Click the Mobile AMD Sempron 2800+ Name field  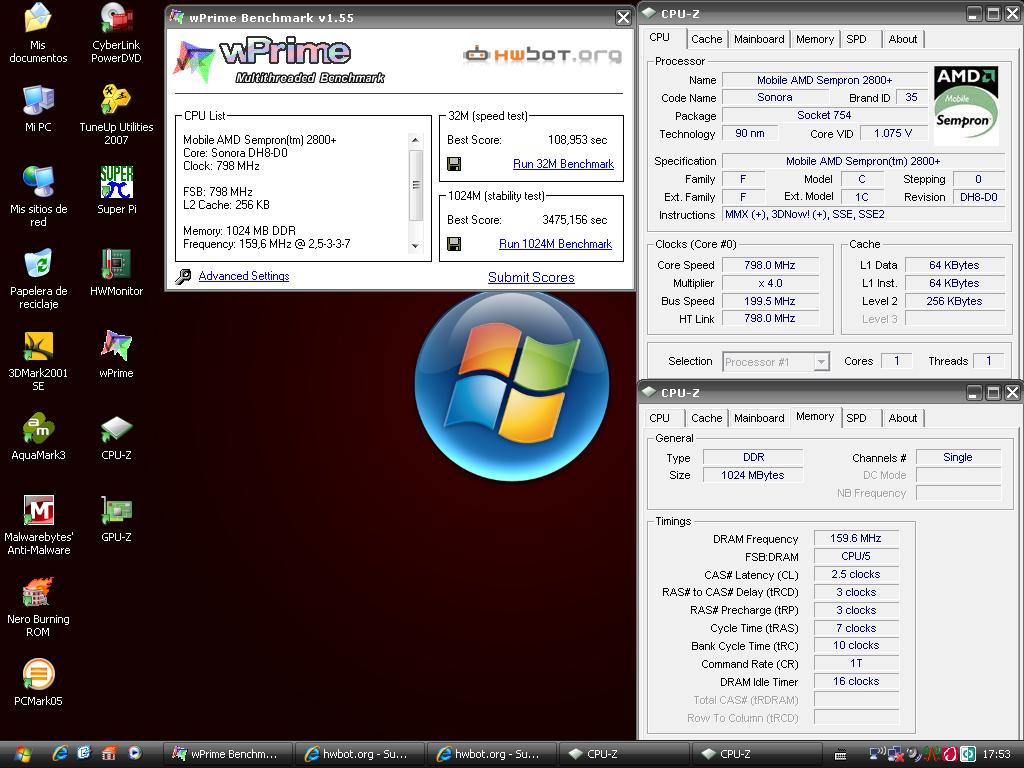(x=824, y=80)
